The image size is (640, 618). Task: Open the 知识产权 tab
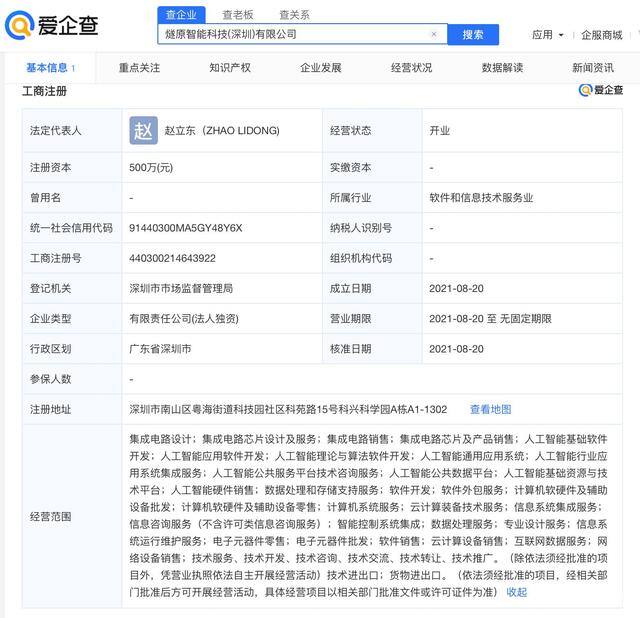coord(230,68)
